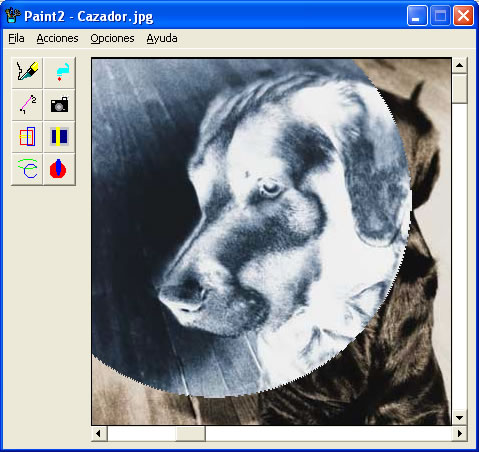Select the red octagon shape tool

(59, 169)
